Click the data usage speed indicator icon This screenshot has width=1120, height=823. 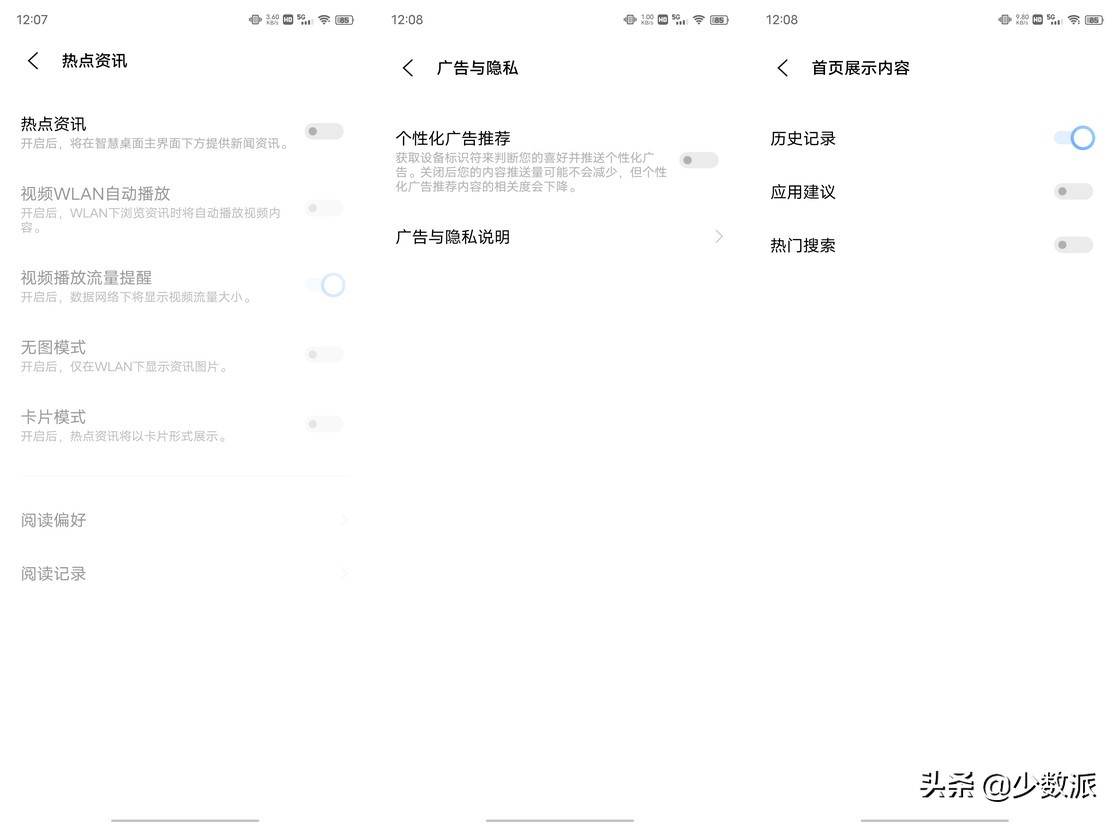click(x=273, y=19)
